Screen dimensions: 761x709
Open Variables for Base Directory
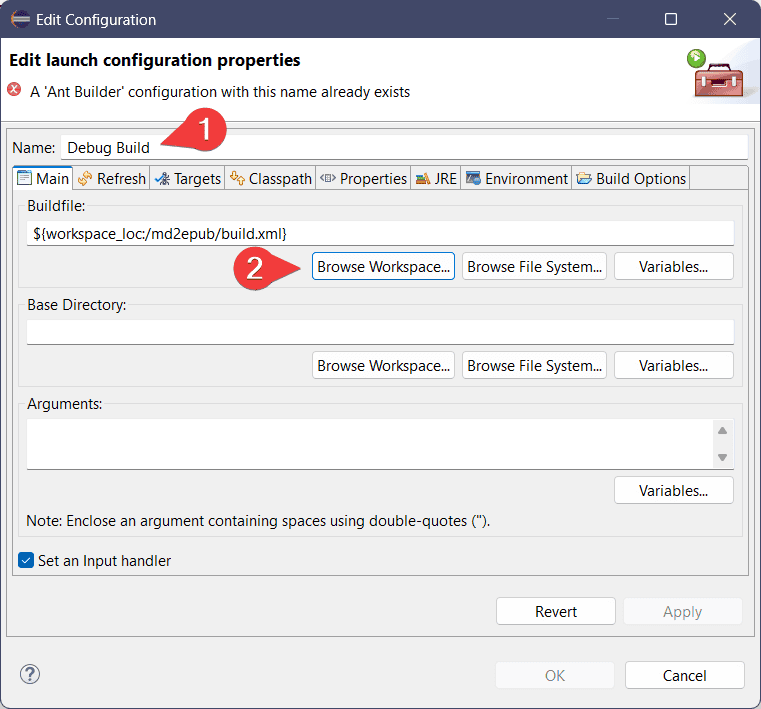674,365
